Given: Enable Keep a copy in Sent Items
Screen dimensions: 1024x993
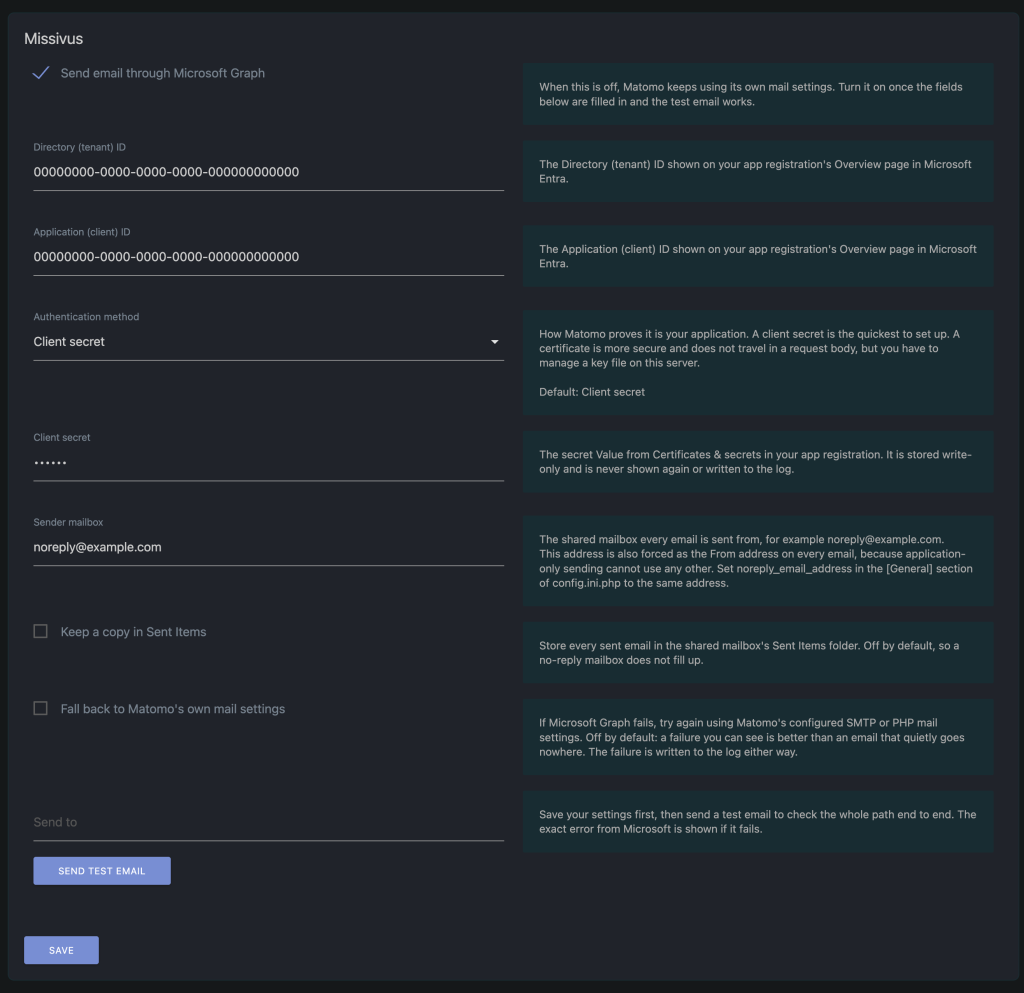Looking at the screenshot, I should point(40,631).
